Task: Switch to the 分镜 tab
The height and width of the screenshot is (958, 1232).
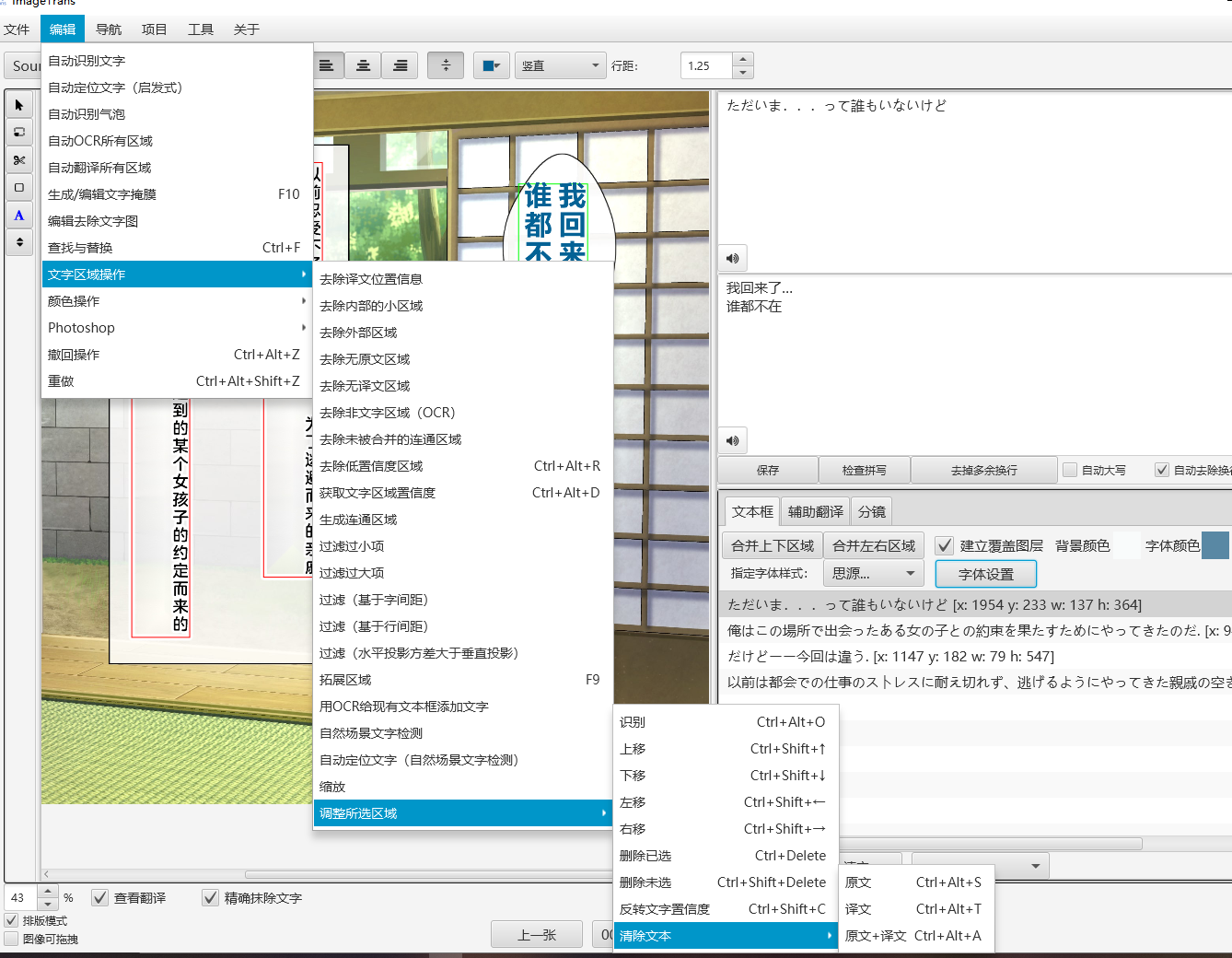Action: click(x=872, y=511)
